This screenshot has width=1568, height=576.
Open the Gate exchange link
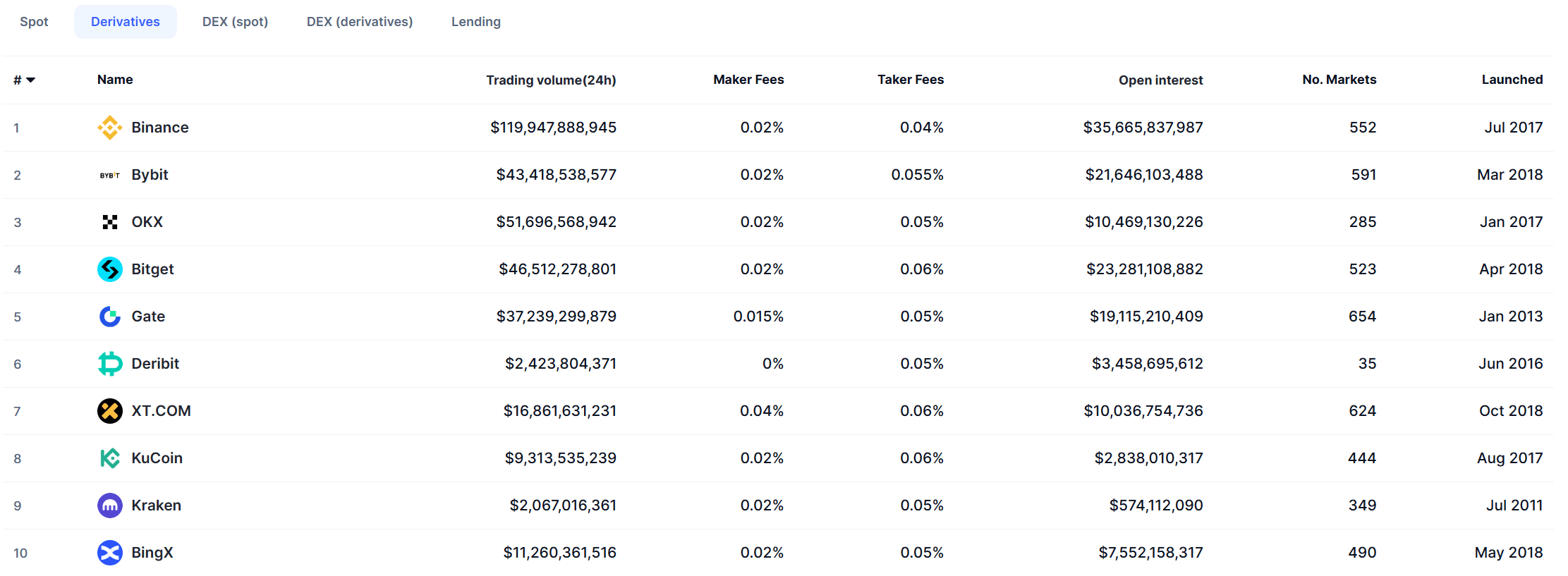tap(148, 317)
